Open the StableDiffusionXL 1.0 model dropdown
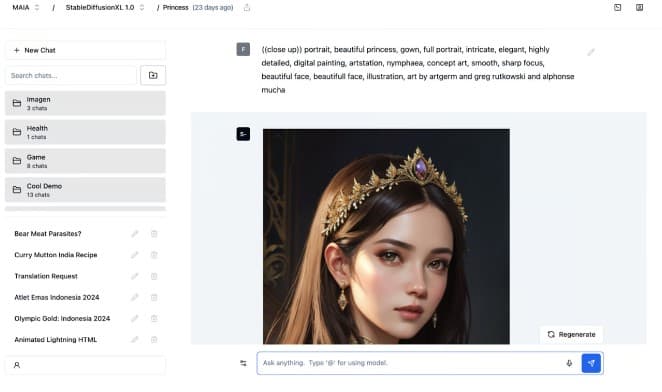The image size is (662, 392). point(105,8)
